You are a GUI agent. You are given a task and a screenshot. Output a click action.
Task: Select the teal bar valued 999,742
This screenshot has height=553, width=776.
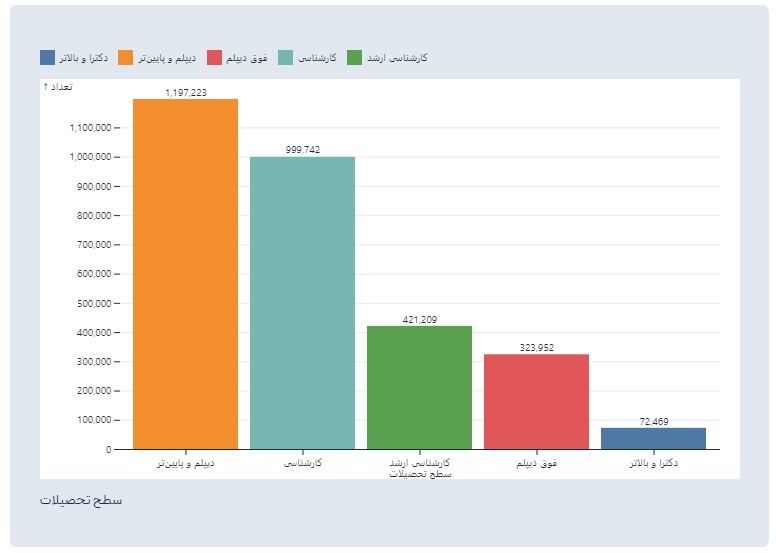[x=302, y=303]
